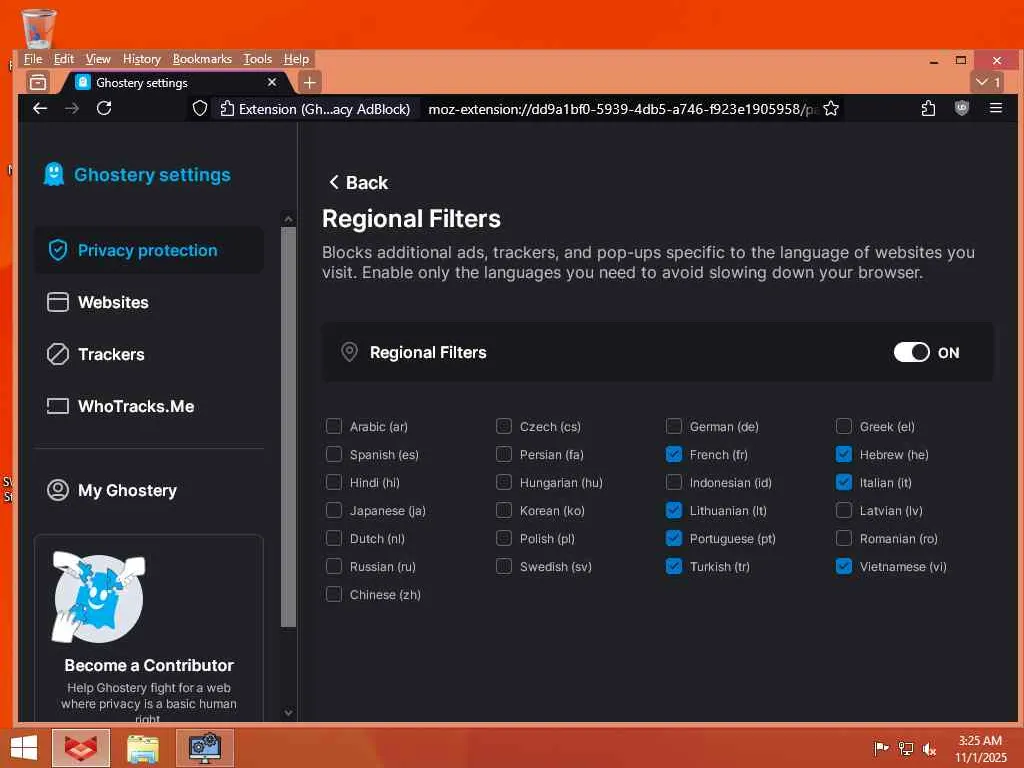1024x768 pixels.
Task: Open a new tab with plus button
Action: (x=310, y=82)
